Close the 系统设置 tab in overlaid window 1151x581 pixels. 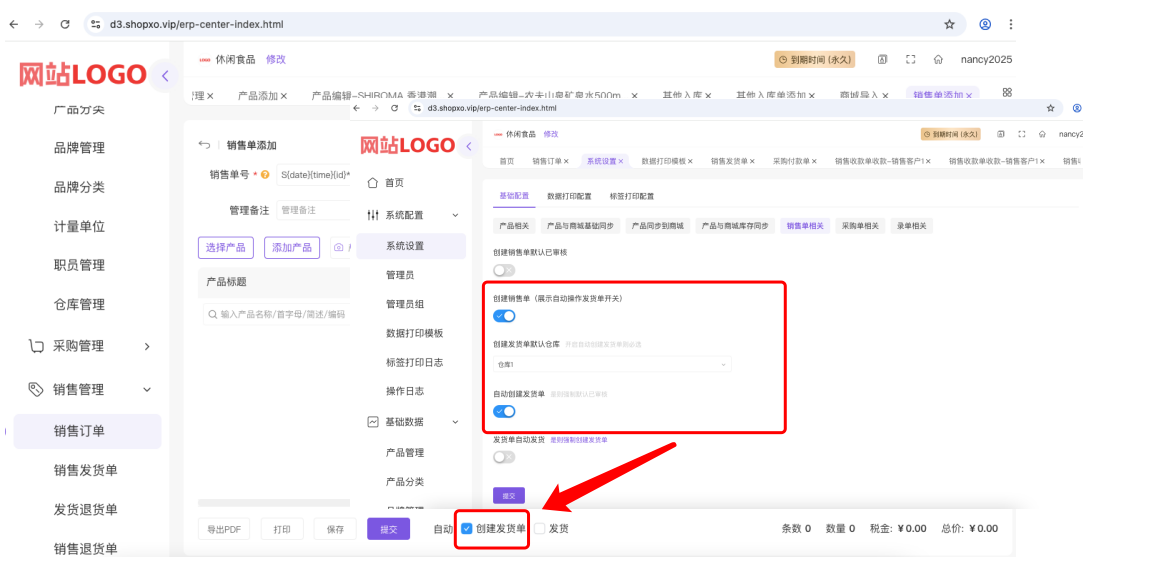(x=620, y=162)
